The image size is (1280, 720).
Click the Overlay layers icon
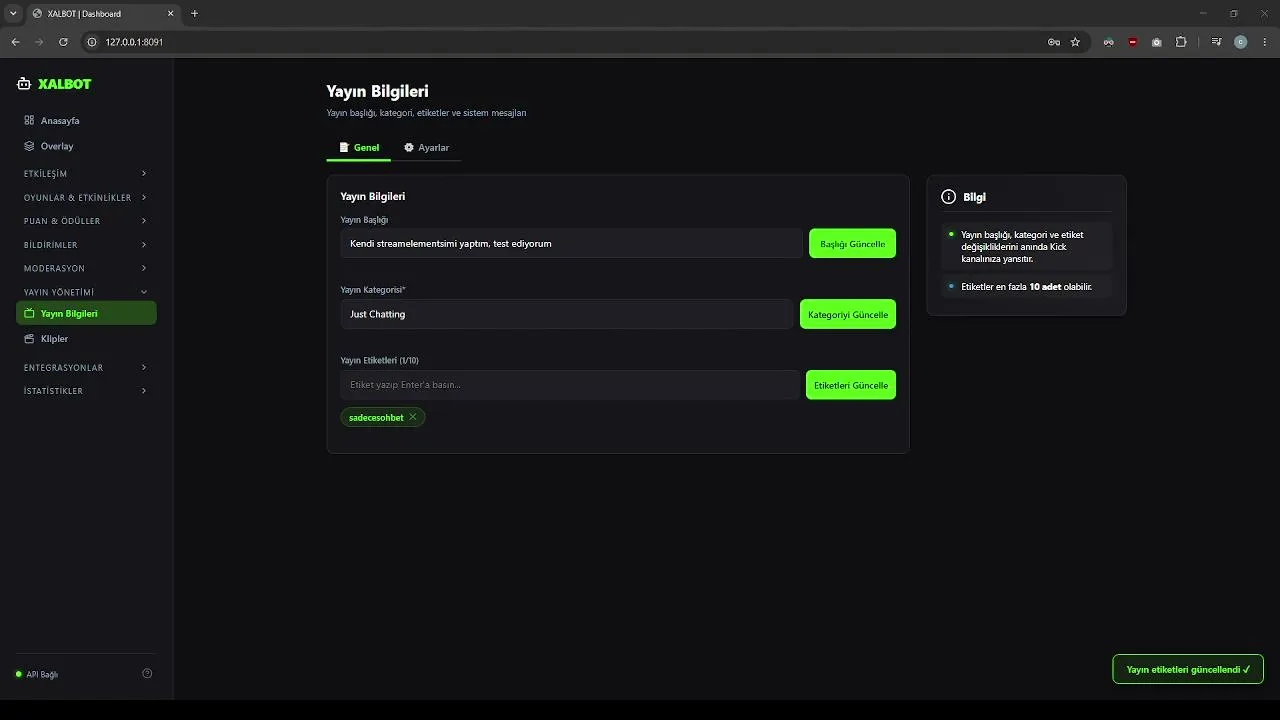click(29, 146)
